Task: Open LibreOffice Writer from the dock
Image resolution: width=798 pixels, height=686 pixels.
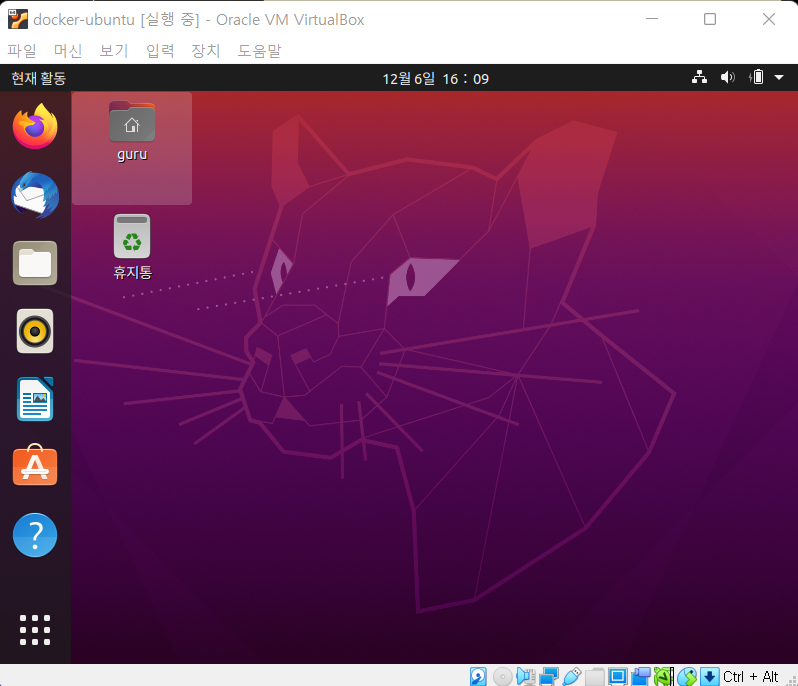Action: 35,399
